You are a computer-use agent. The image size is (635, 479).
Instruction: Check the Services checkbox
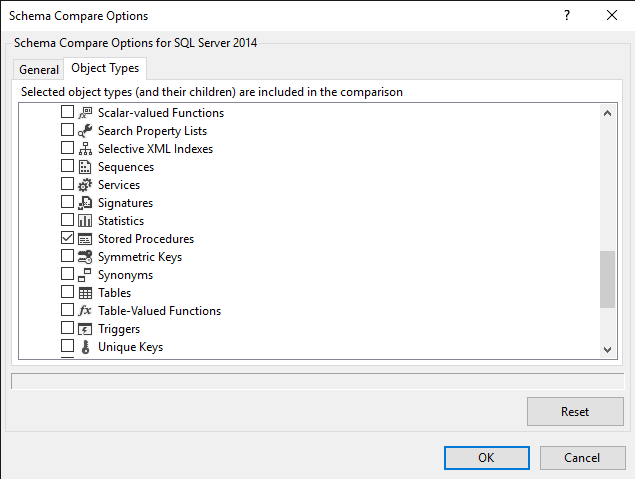tap(67, 184)
